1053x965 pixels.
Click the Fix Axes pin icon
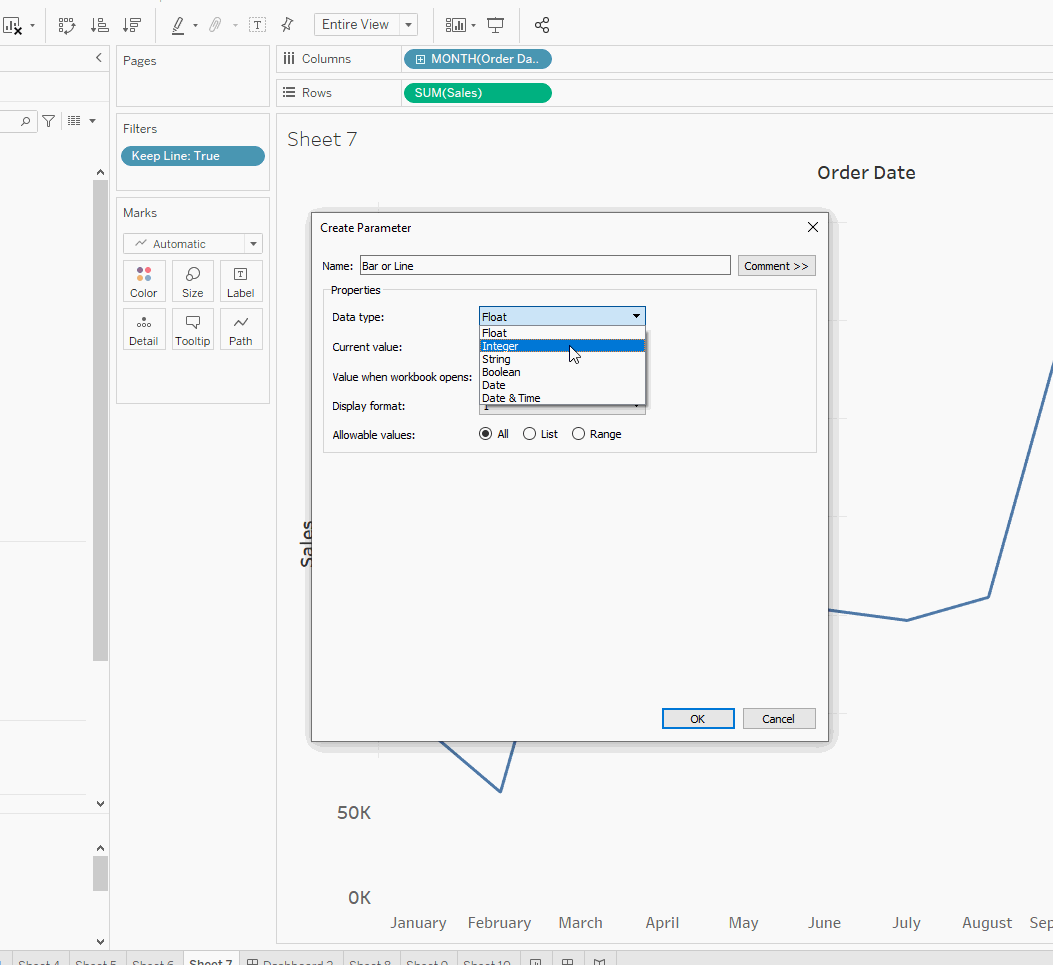pyautogui.click(x=287, y=25)
